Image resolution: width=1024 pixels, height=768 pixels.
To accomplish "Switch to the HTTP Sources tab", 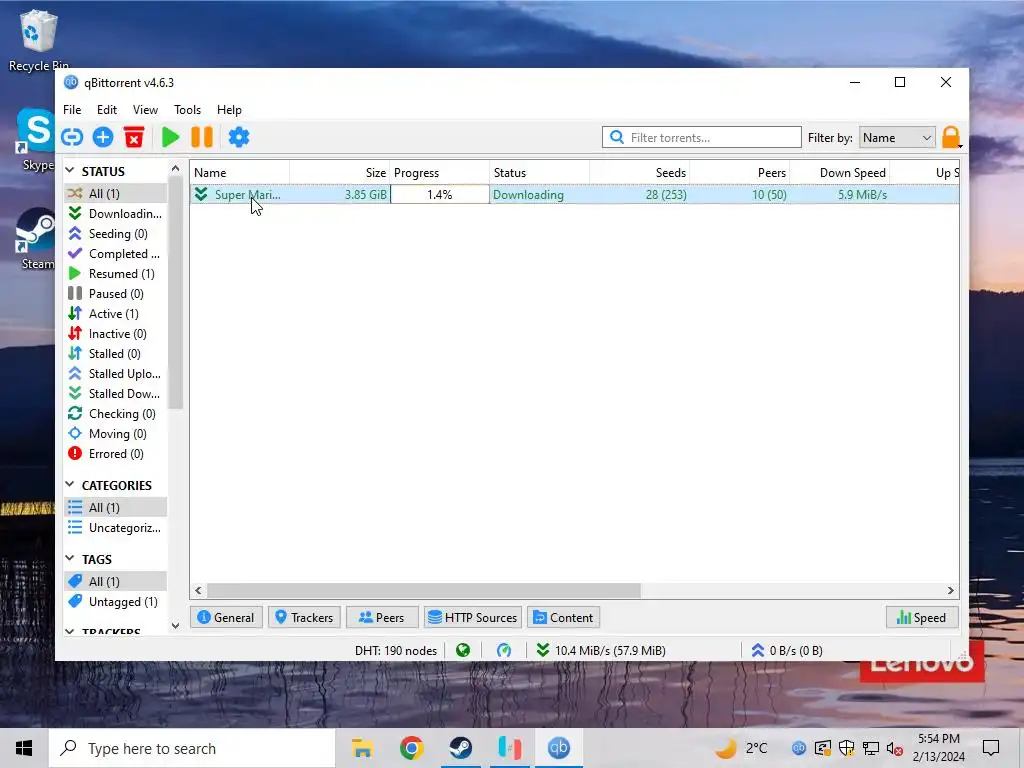I will pos(473,618).
